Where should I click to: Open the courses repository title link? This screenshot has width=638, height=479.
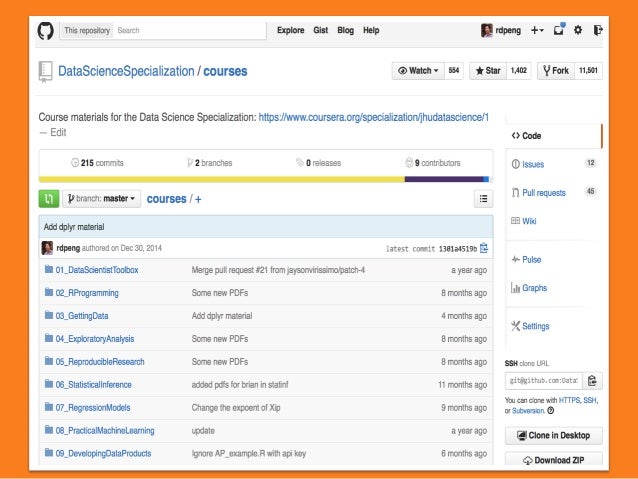click(x=225, y=71)
